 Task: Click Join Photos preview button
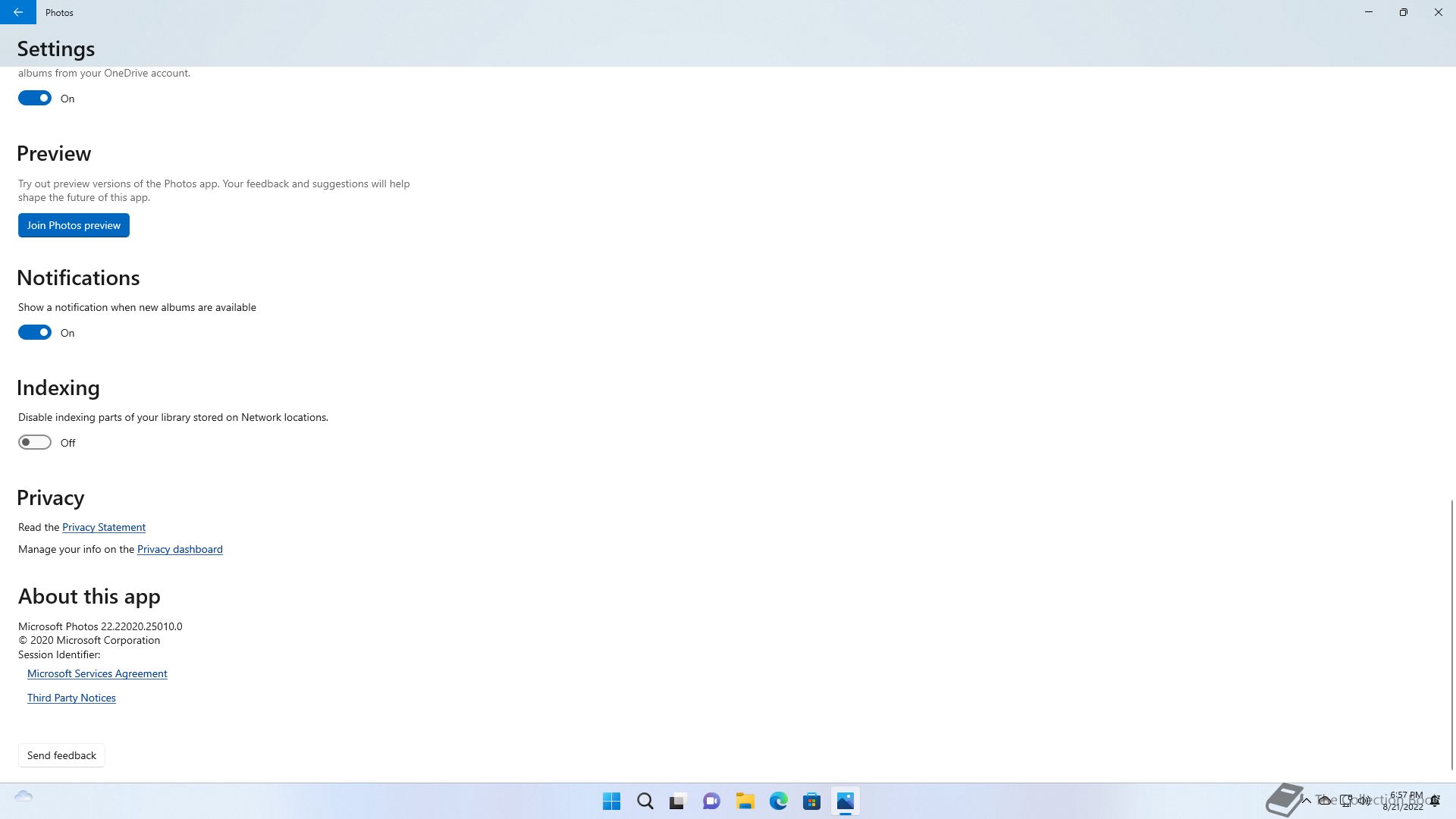(x=74, y=225)
